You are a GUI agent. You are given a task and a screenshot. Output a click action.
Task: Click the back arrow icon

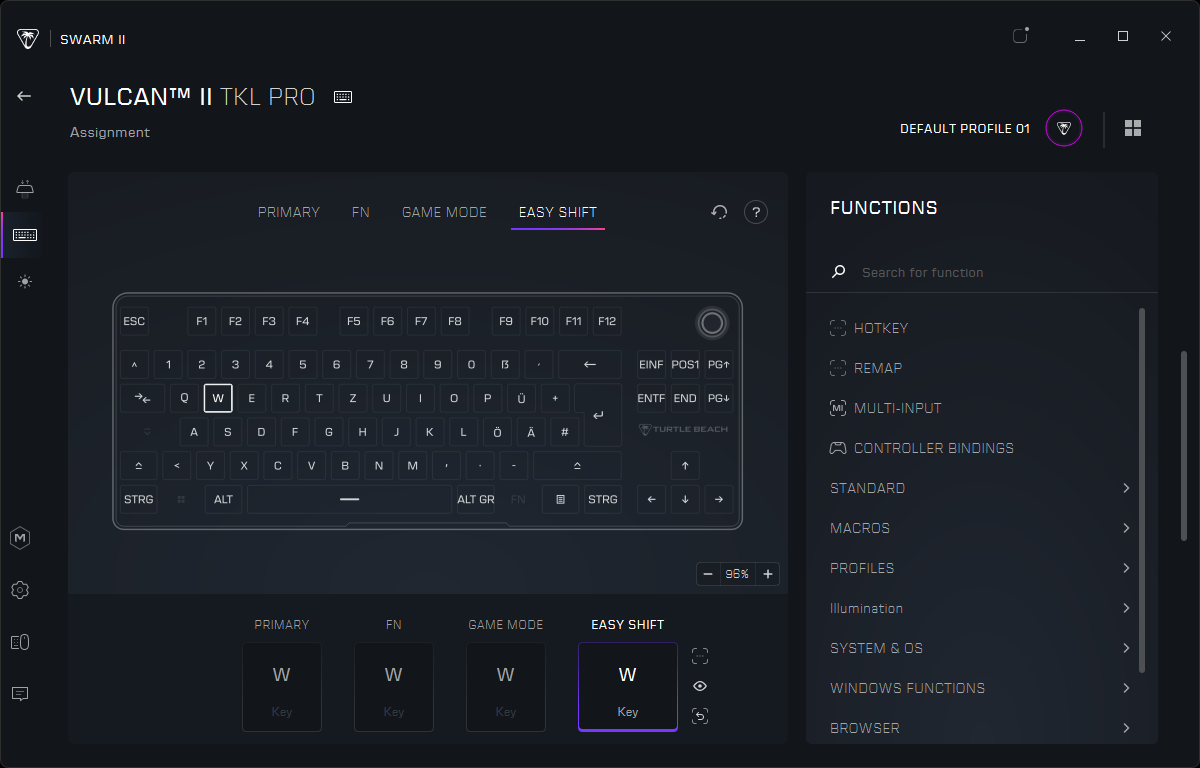tap(24, 96)
